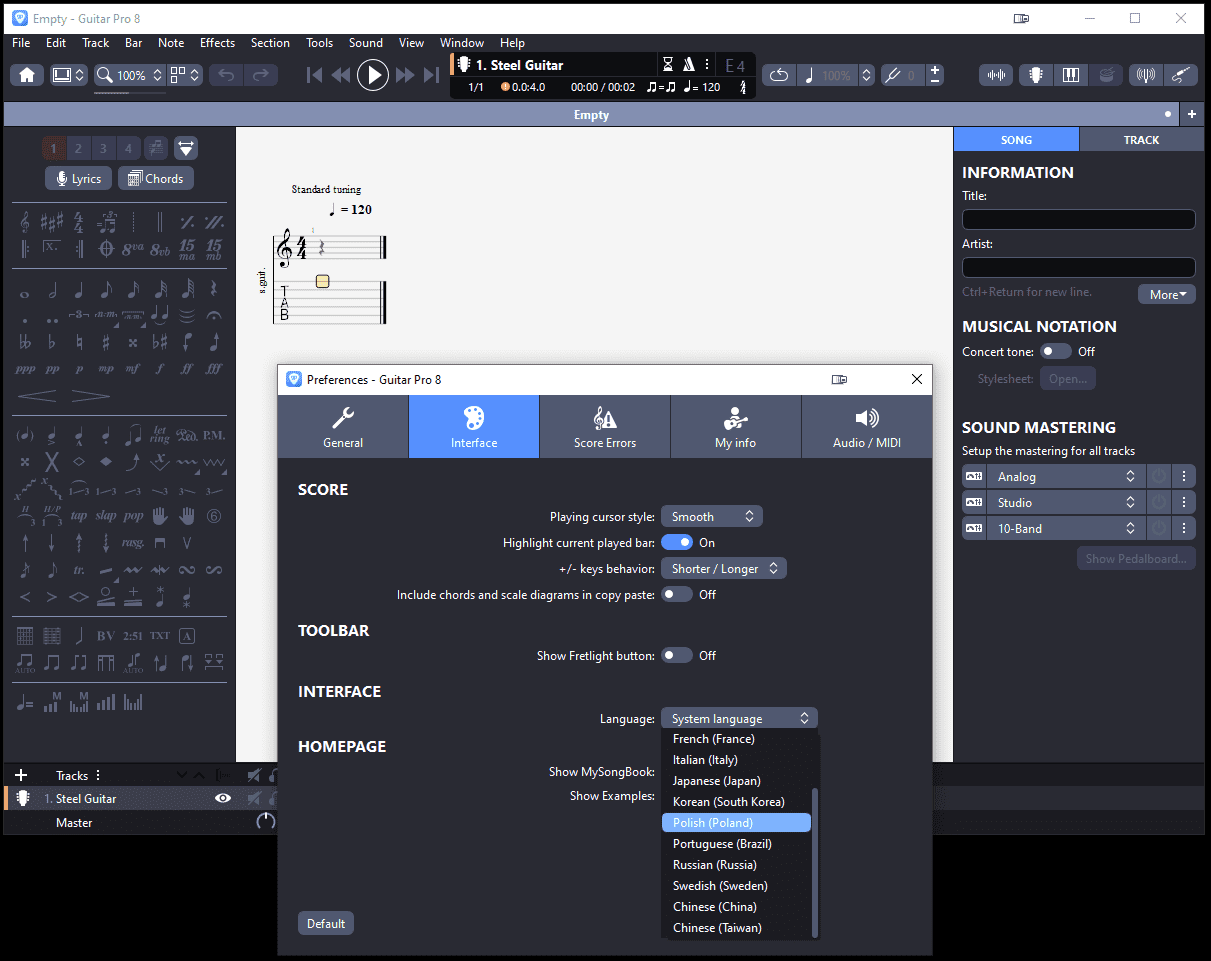
Task: Select voice 3 button in the edition palette
Action: point(103,149)
